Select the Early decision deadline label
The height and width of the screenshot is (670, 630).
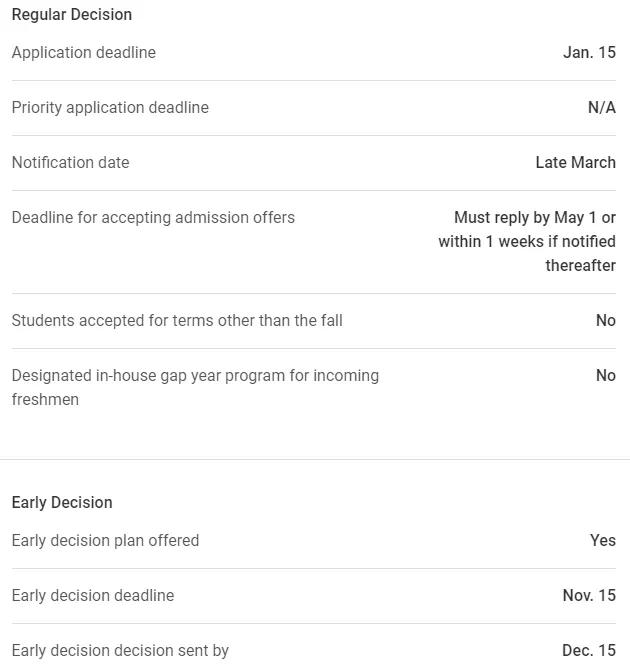(x=93, y=596)
